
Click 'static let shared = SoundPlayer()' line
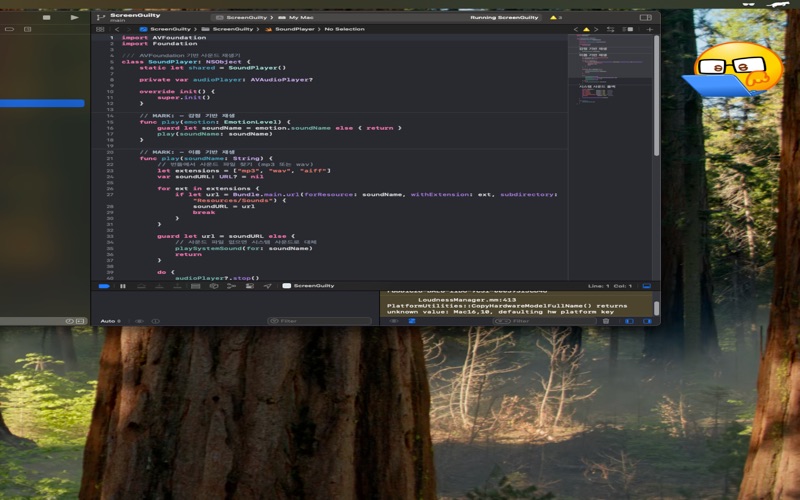[x=212, y=68]
